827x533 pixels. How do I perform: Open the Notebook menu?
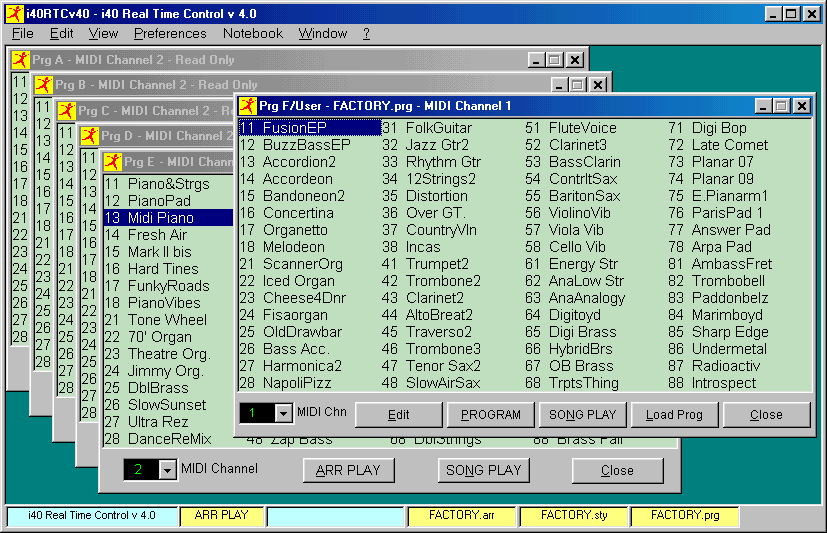[253, 33]
